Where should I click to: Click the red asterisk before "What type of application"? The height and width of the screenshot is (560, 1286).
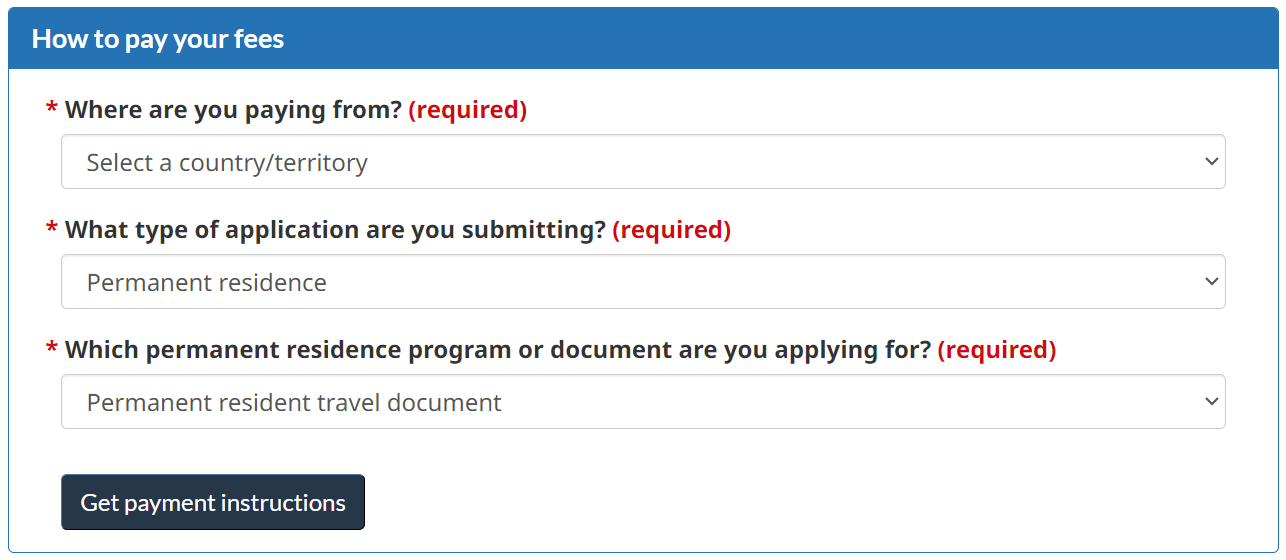tap(52, 230)
